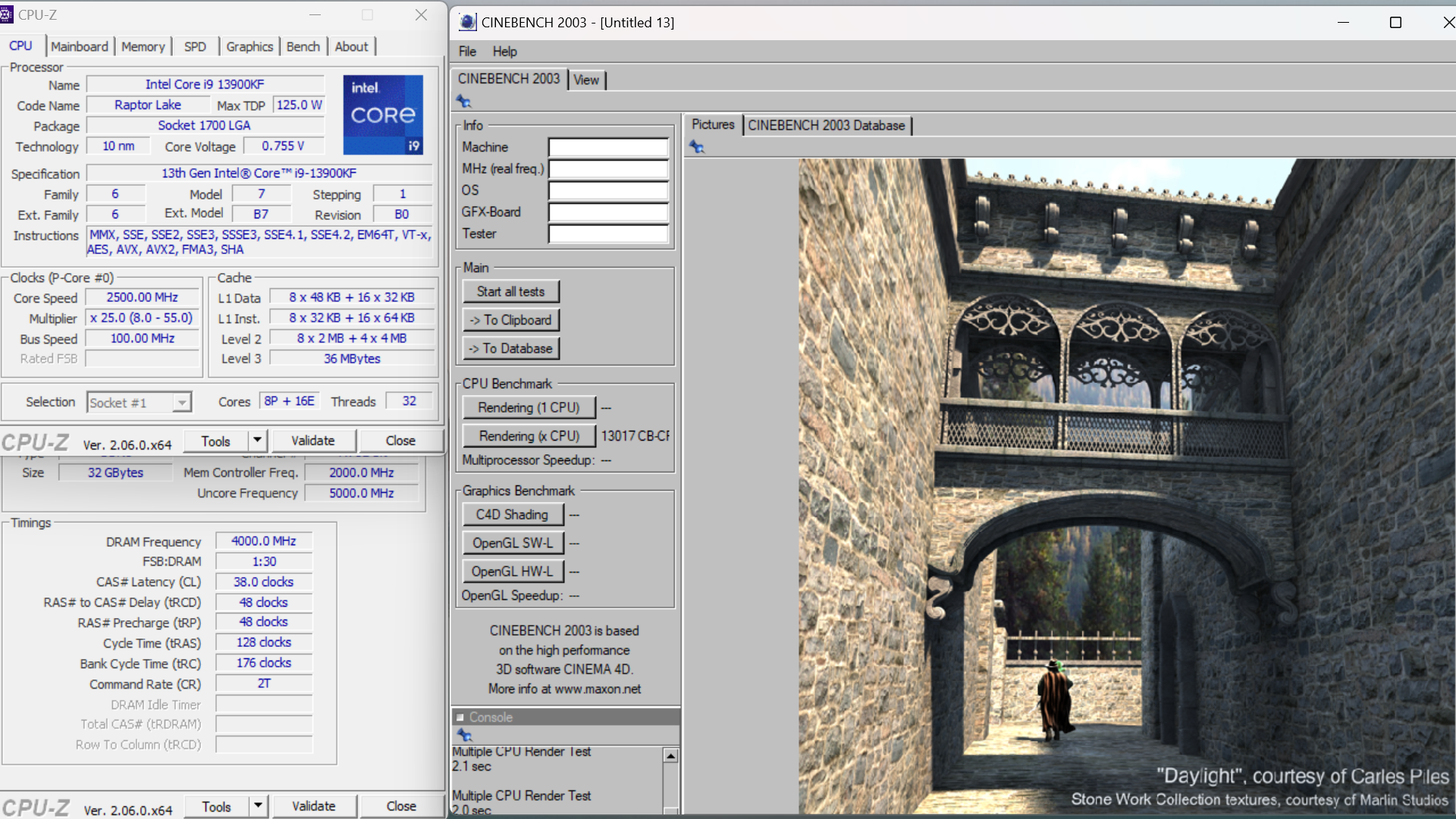Click lower CPU-Z Tools button
Screen dimensions: 1456x819
(x=217, y=807)
